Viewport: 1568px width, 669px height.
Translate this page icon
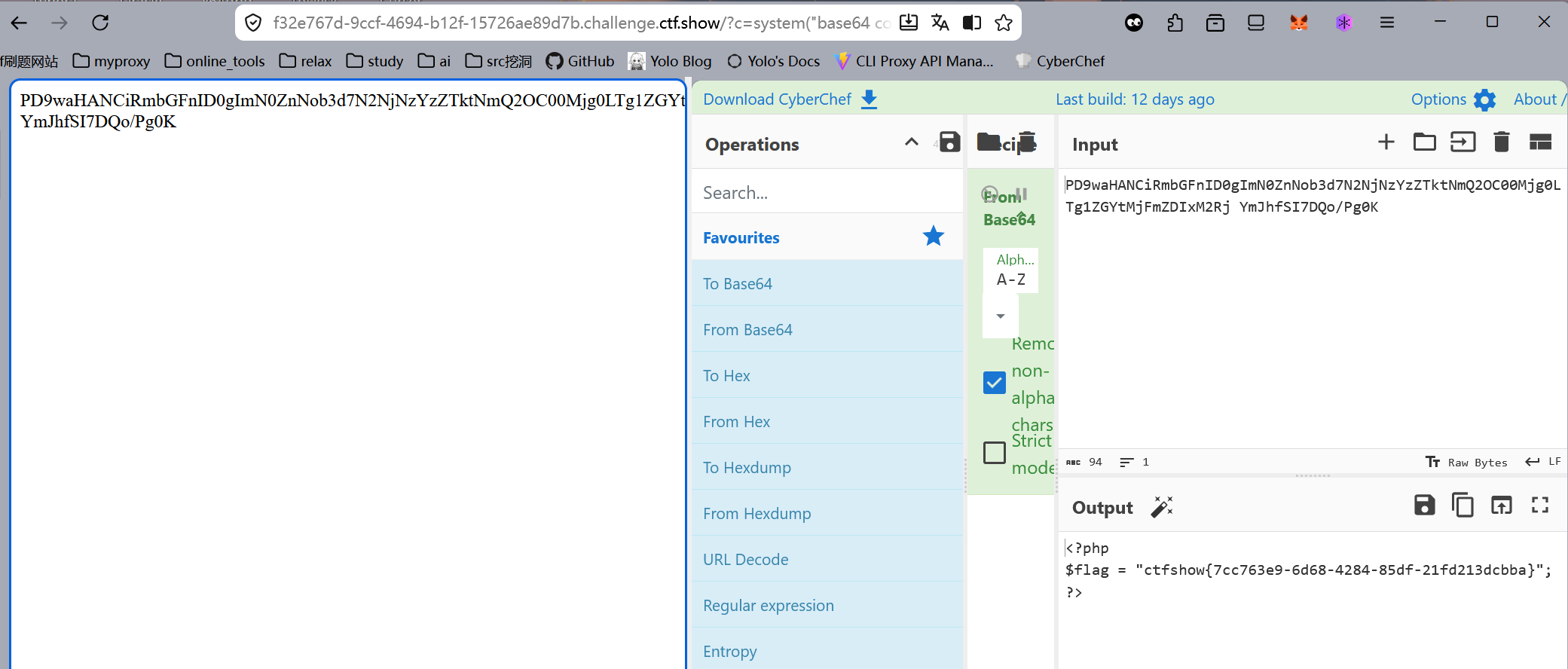940,23
